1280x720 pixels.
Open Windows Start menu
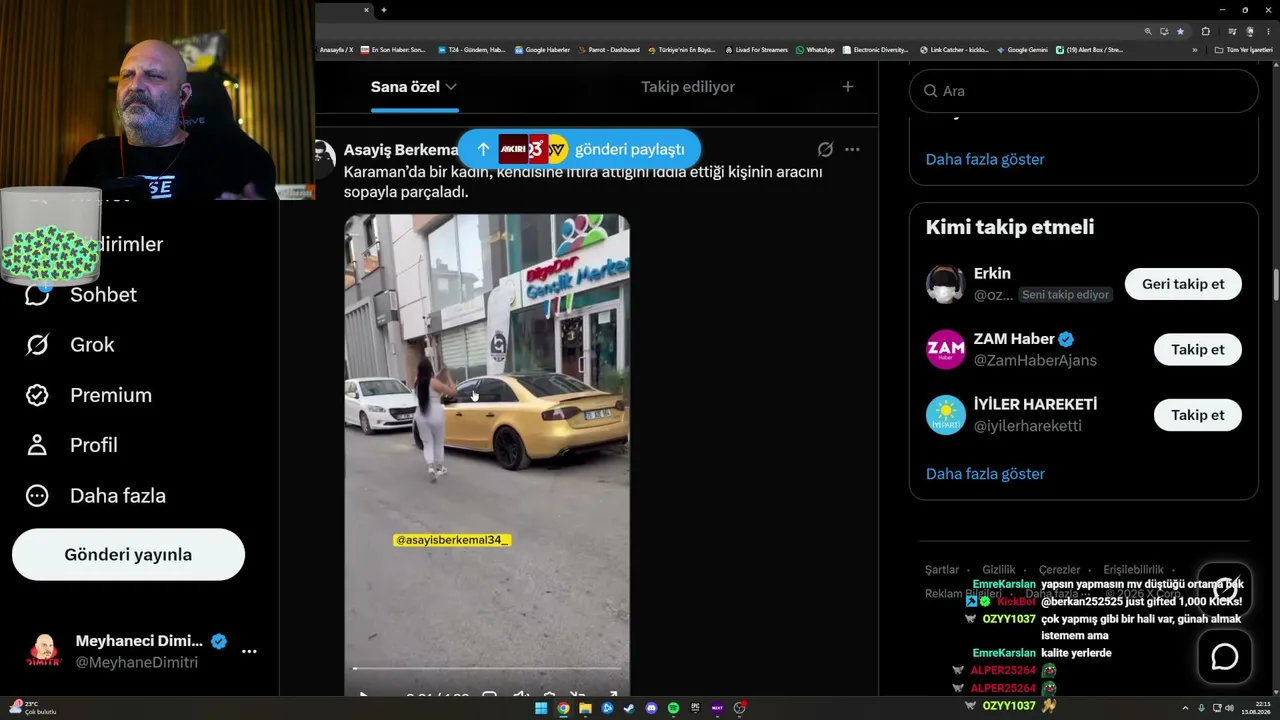541,708
